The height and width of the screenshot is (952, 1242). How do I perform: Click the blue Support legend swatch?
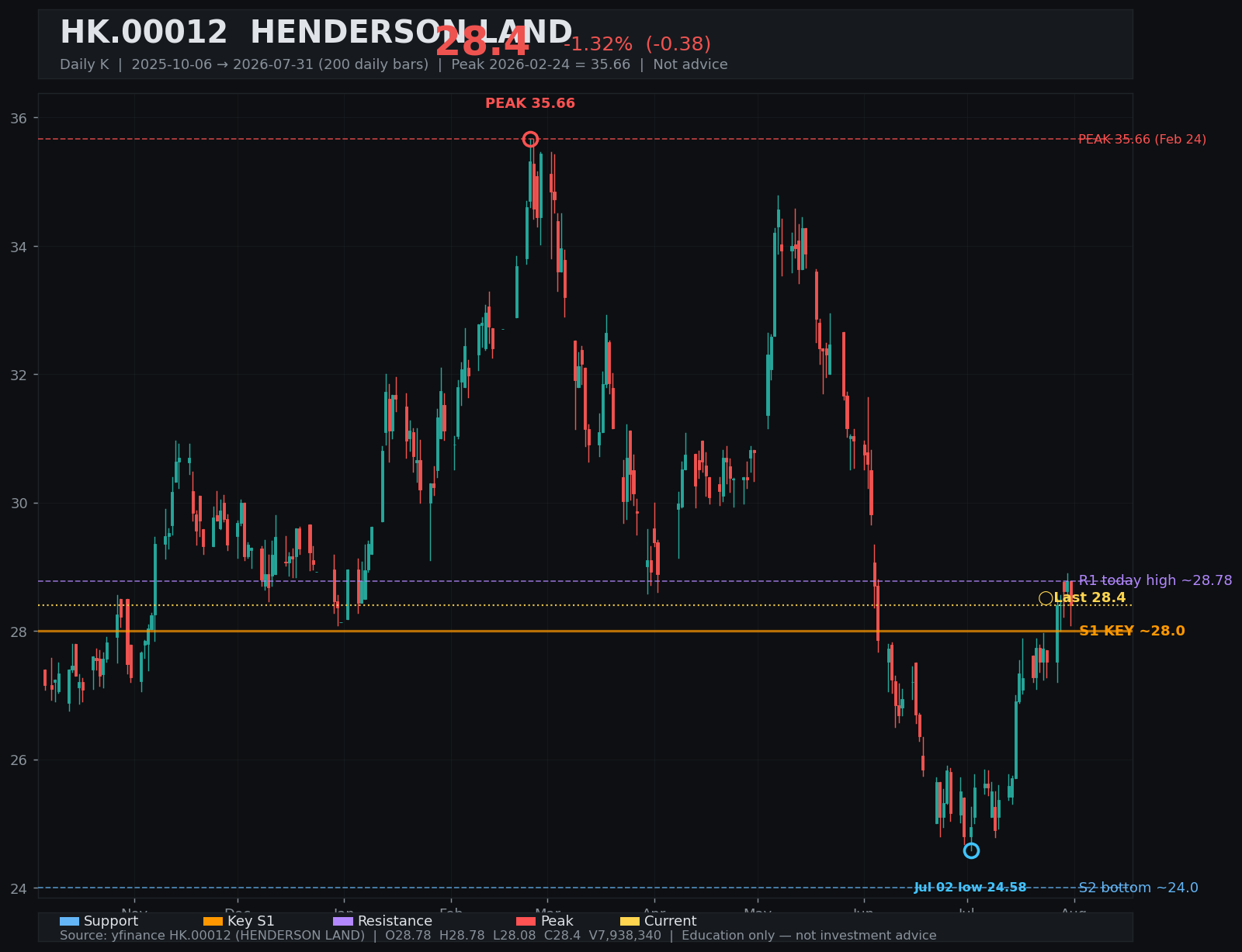click(69, 921)
